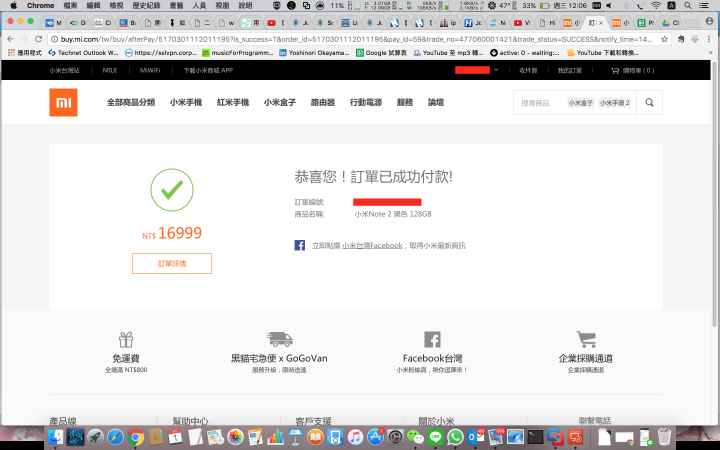Click the 小米盒子 search suggestion tag
The image size is (720, 450).
580,103
